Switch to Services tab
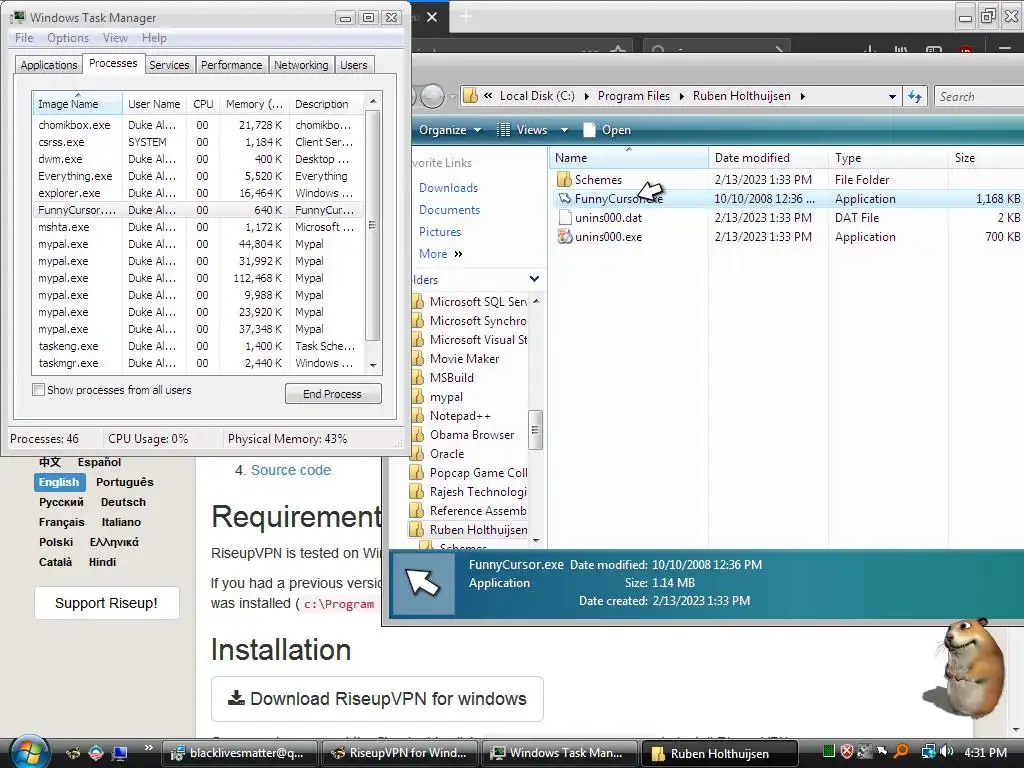1024x768 pixels. [169, 65]
